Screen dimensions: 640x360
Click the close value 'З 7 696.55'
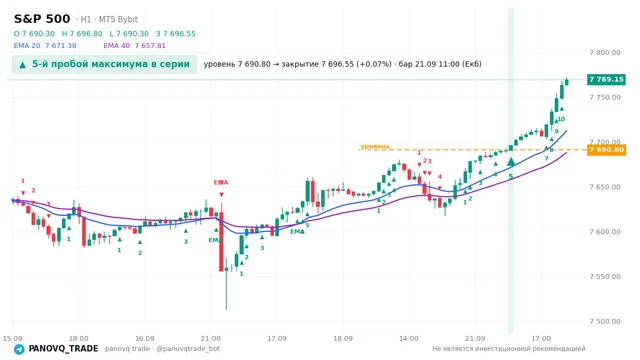[176, 33]
